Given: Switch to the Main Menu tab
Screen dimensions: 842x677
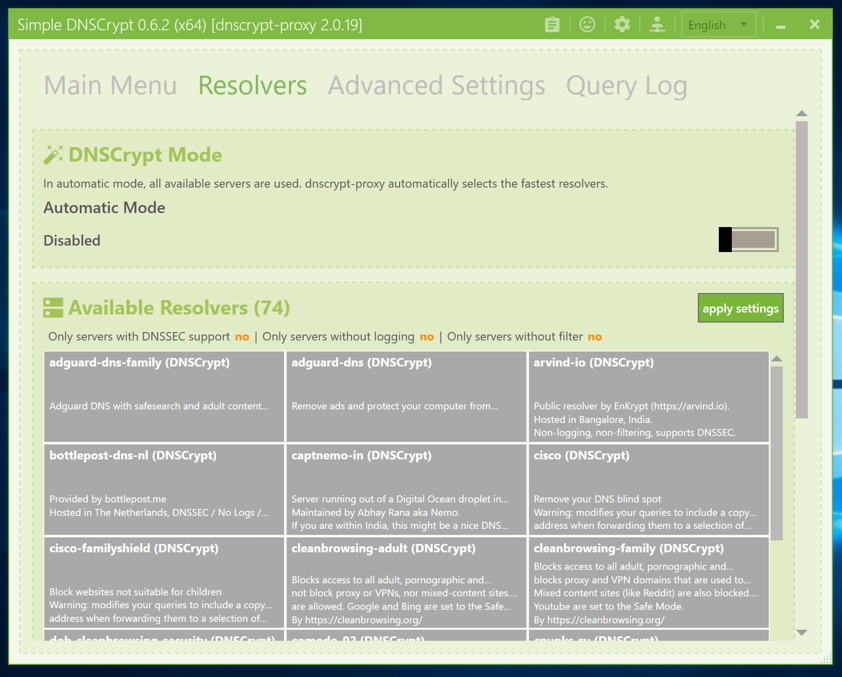Looking at the screenshot, I should pos(110,86).
